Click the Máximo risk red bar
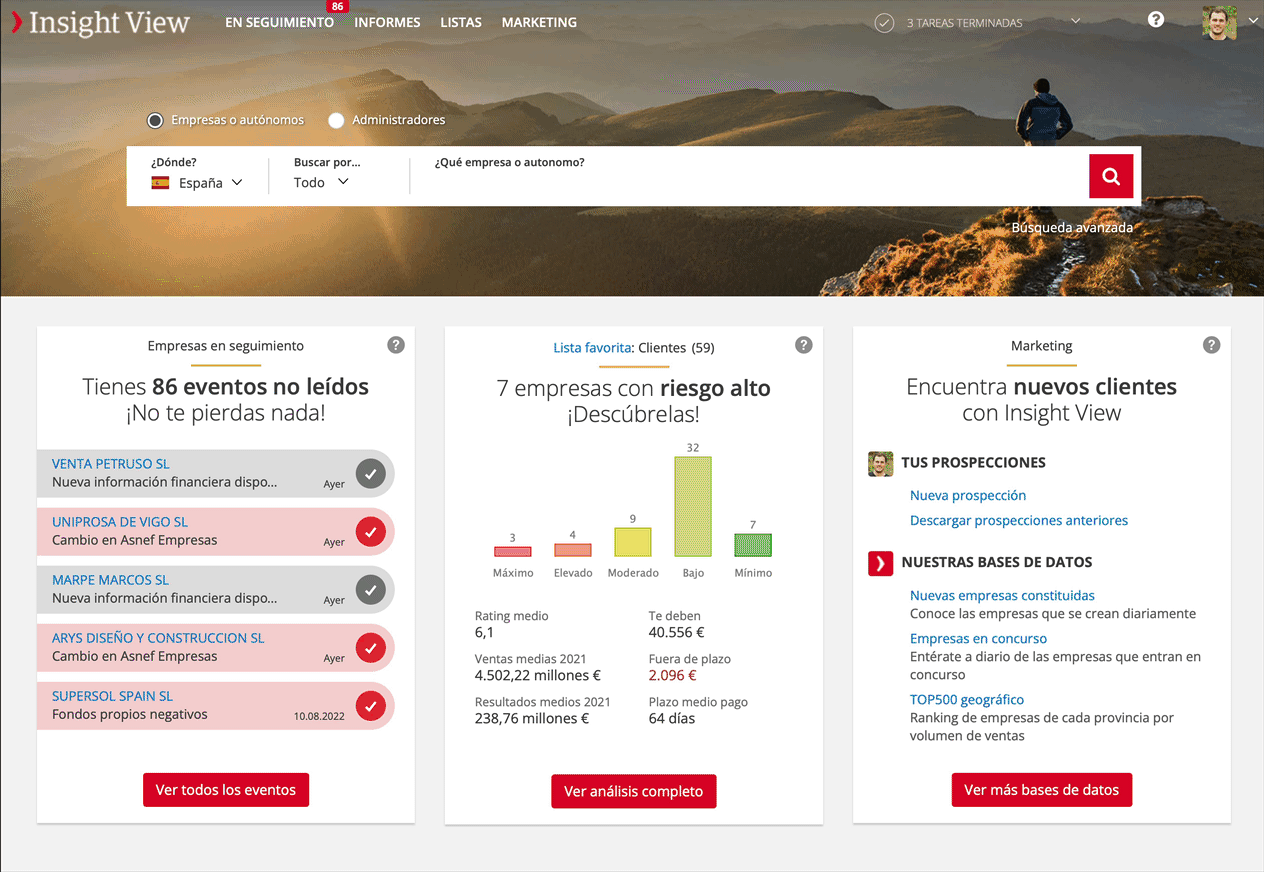The image size is (1264, 872). (513, 551)
